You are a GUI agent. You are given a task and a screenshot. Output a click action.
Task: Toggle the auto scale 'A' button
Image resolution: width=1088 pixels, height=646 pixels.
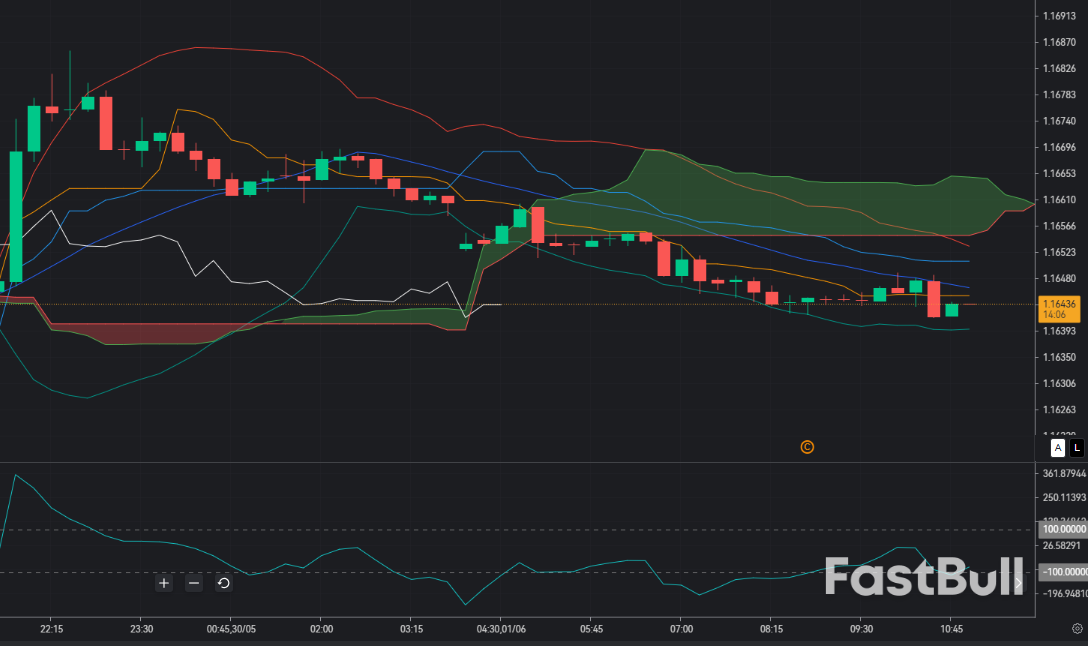pos(1057,448)
